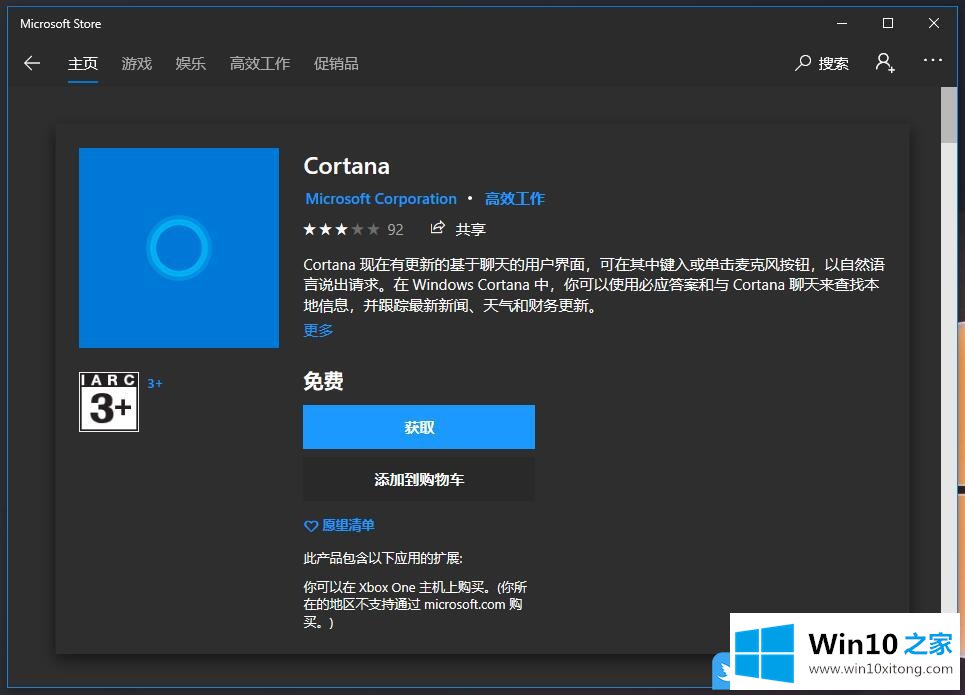
Task: Click the 3+ age rating link
Action: tap(154, 384)
